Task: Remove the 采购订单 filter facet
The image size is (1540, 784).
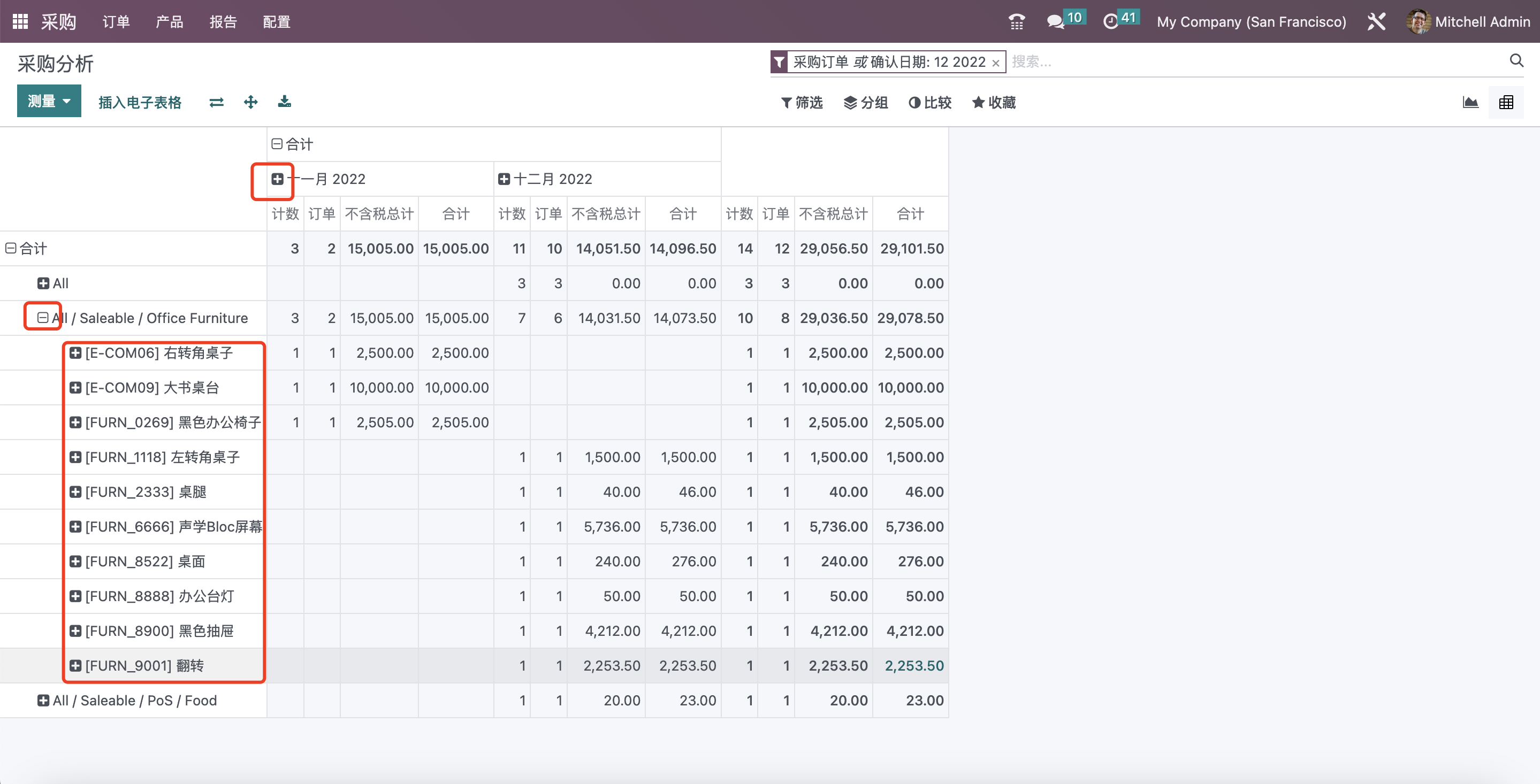Action: pyautogui.click(x=995, y=63)
